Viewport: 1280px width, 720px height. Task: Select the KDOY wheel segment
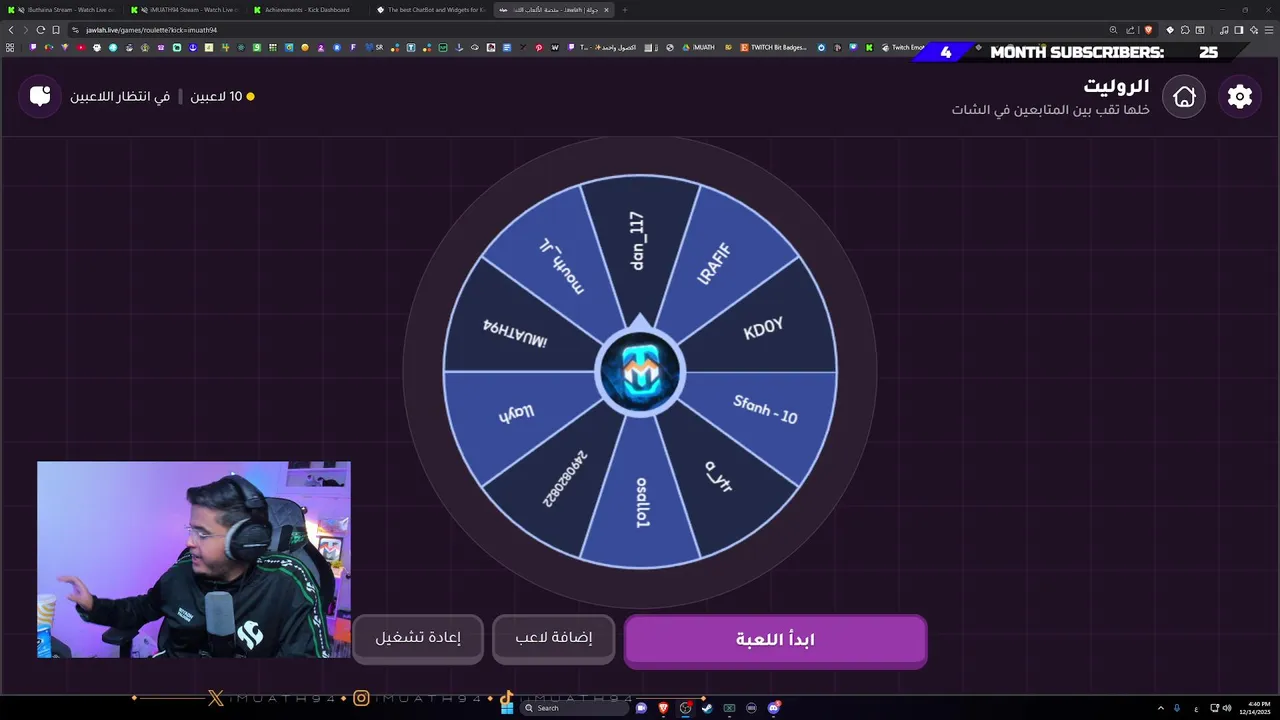pyautogui.click(x=763, y=329)
